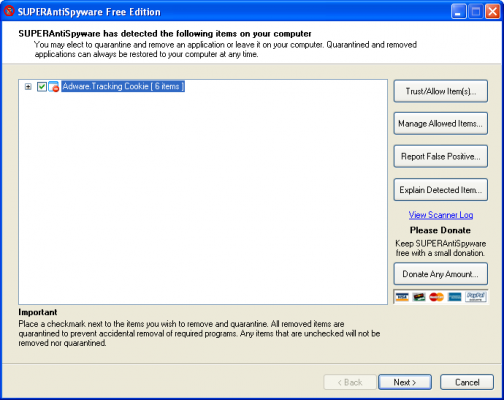Open Manage Allowed Items
This screenshot has height=400, width=504.
[441, 124]
